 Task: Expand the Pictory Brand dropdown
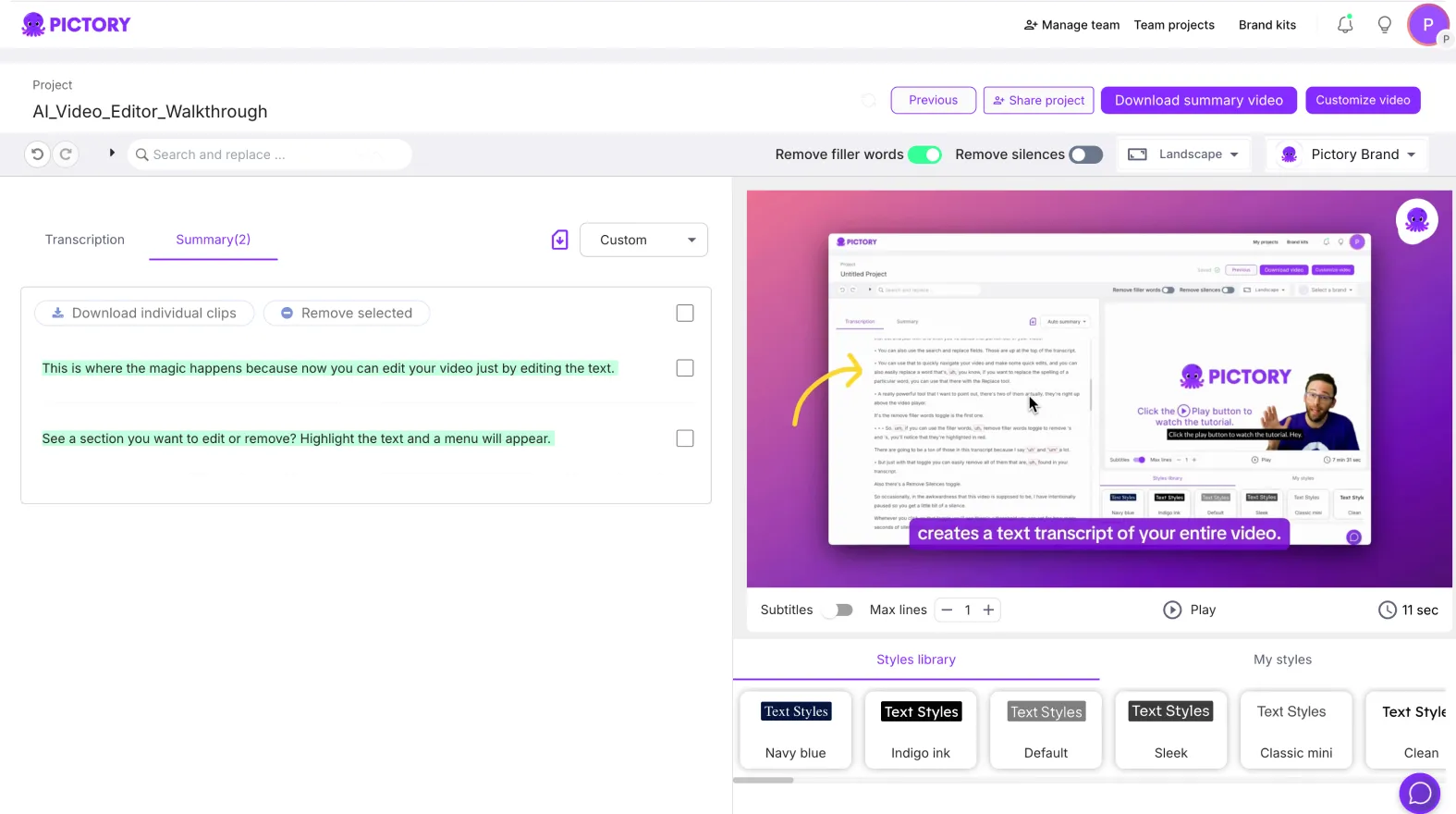coord(1349,154)
